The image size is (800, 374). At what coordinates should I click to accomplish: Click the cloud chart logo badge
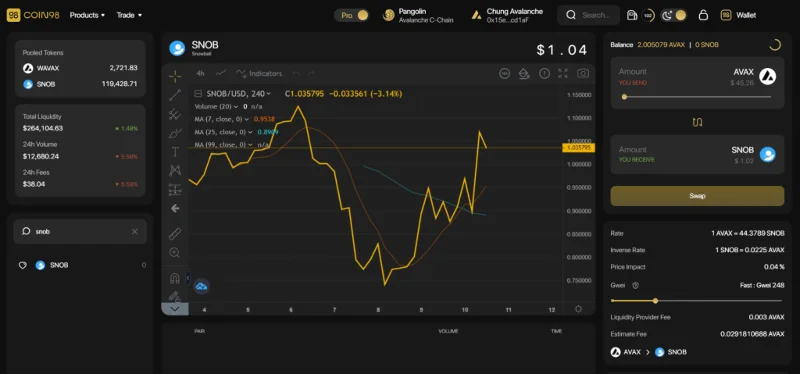pyautogui.click(x=201, y=286)
